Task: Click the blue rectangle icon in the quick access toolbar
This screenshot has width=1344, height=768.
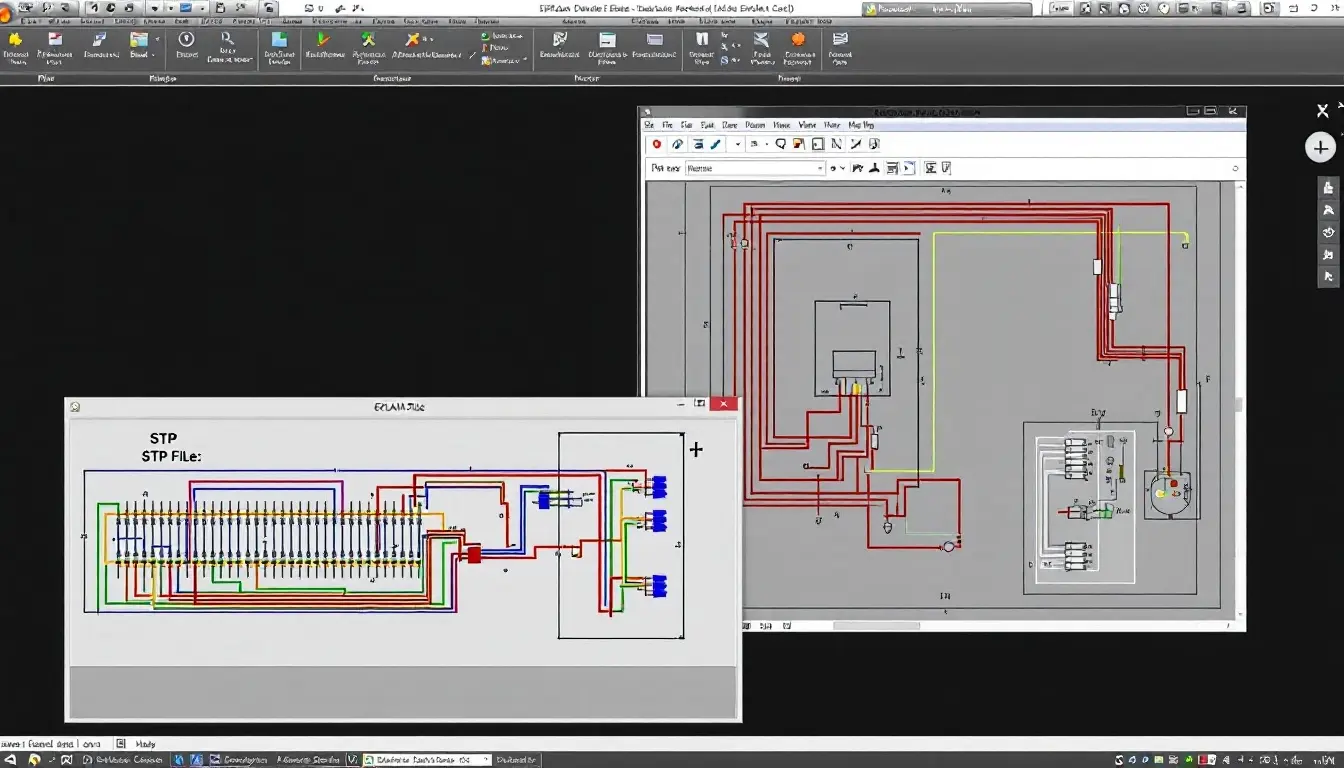Action: [185, 8]
